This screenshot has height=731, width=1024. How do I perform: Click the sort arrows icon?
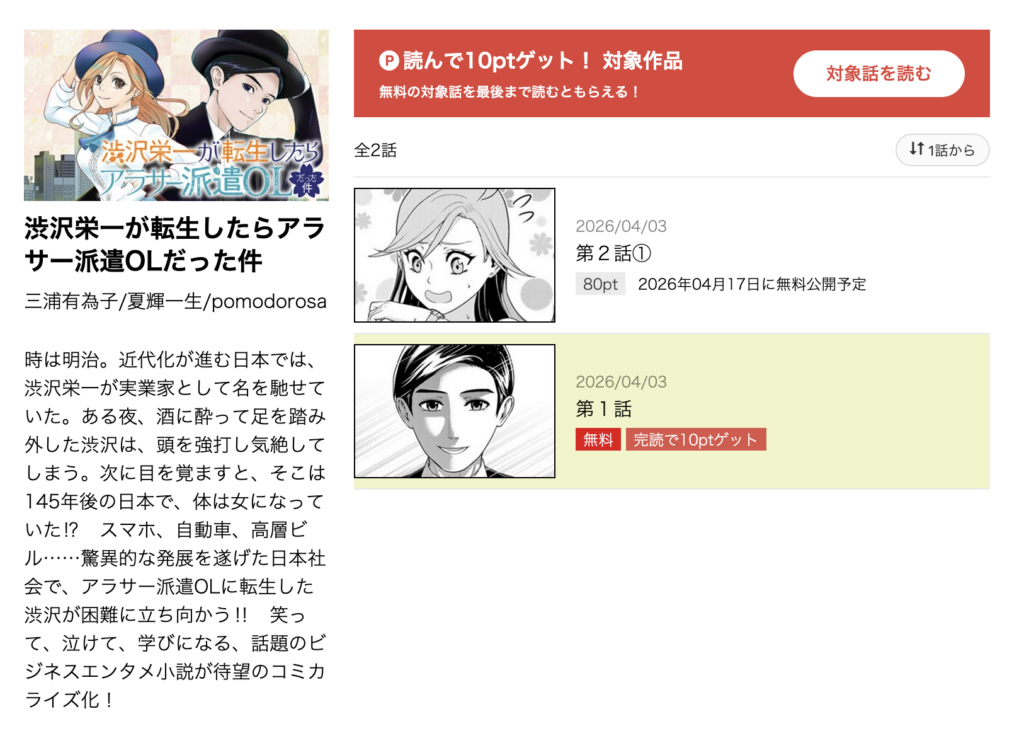(x=916, y=149)
